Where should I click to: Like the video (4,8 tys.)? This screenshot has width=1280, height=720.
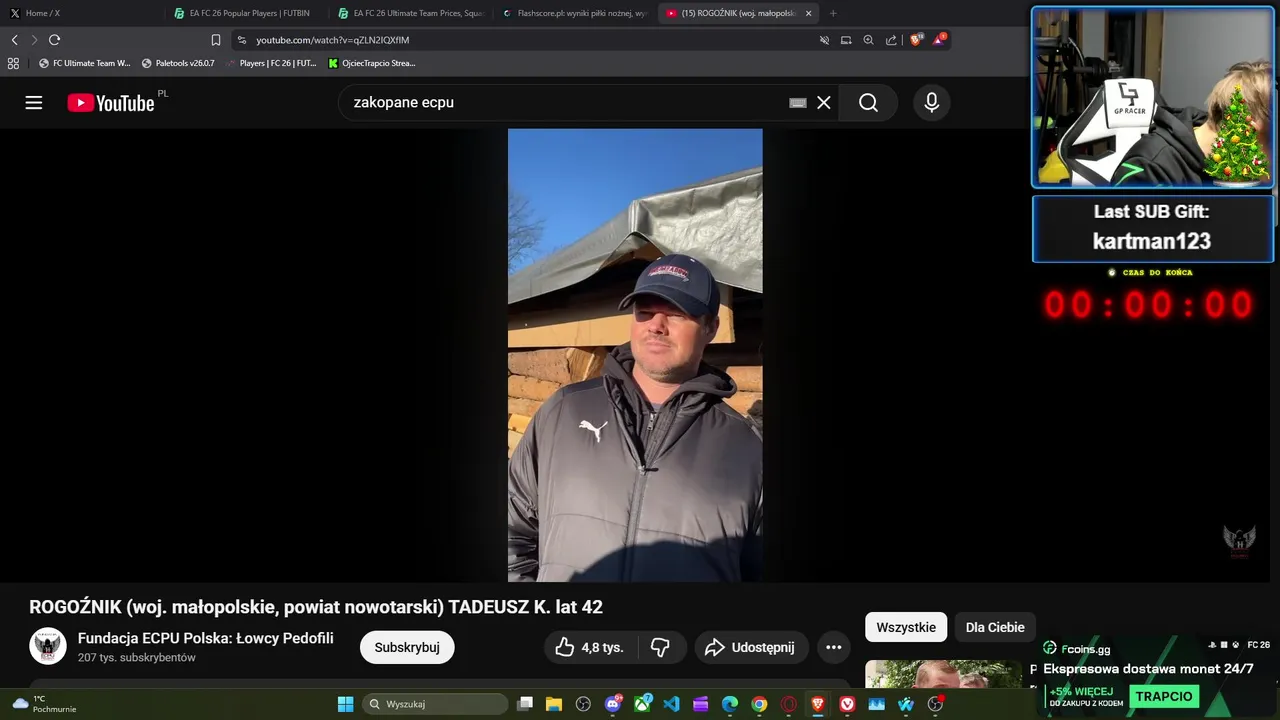tap(589, 647)
